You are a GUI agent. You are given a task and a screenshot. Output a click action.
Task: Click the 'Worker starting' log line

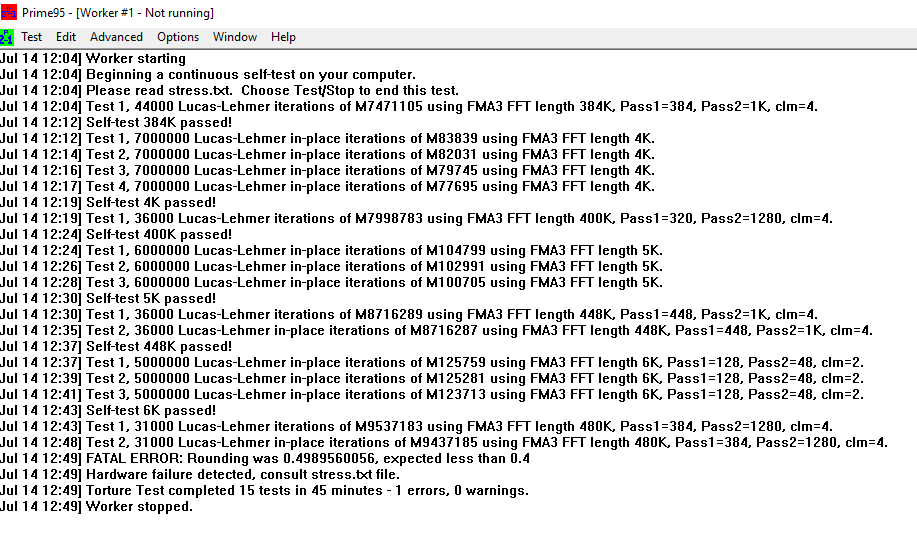click(x=93, y=58)
